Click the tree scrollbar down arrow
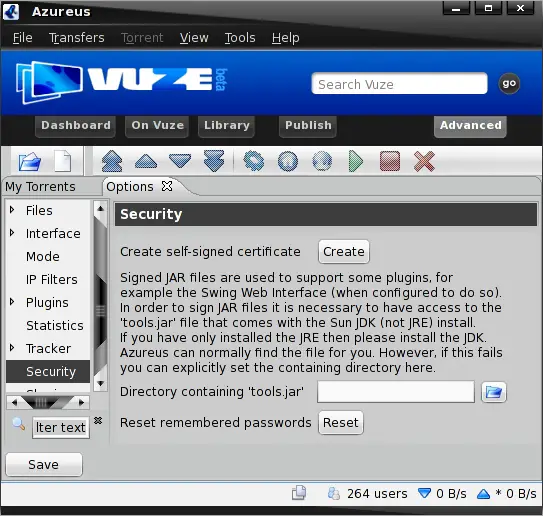 tap(100, 383)
